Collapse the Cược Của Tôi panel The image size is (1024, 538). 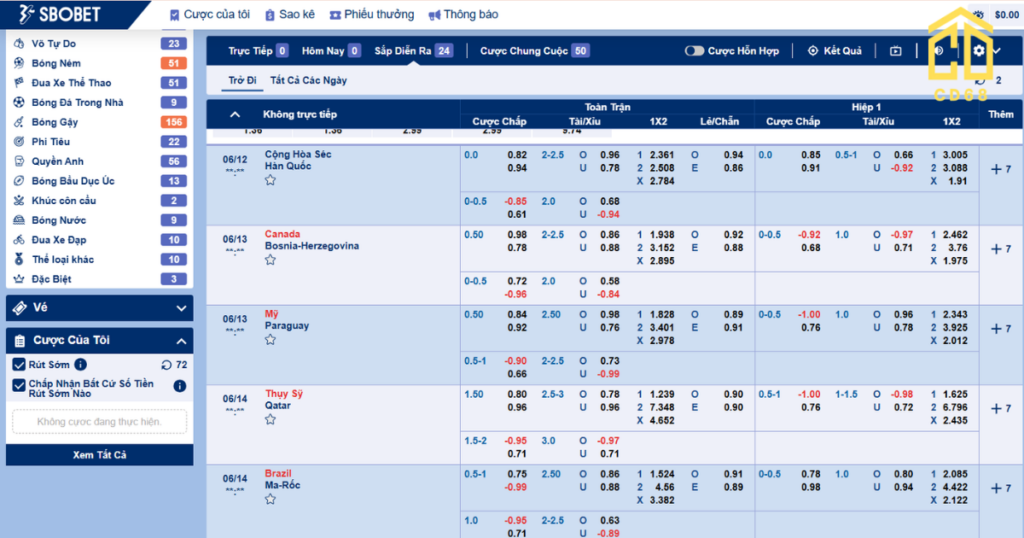pos(181,341)
